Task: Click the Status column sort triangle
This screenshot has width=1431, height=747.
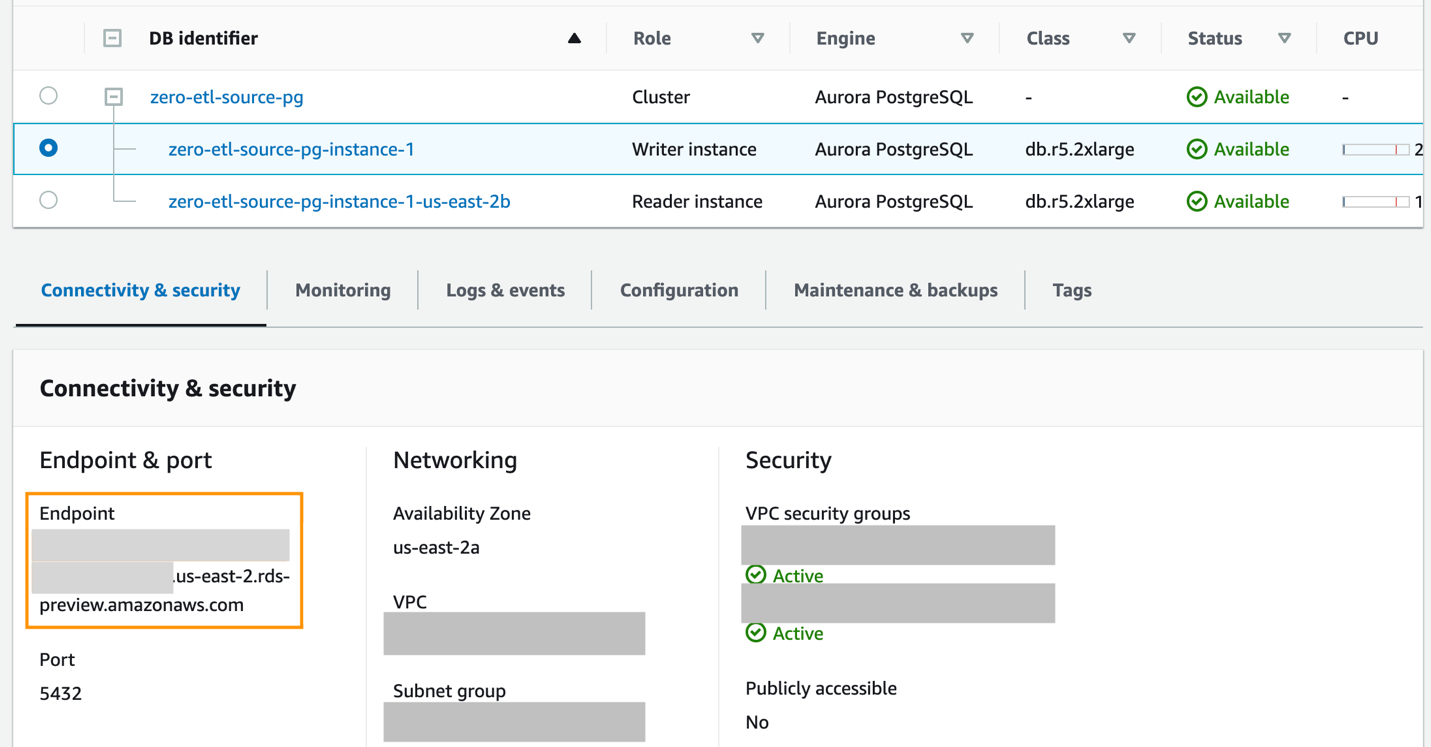Action: [x=1284, y=39]
